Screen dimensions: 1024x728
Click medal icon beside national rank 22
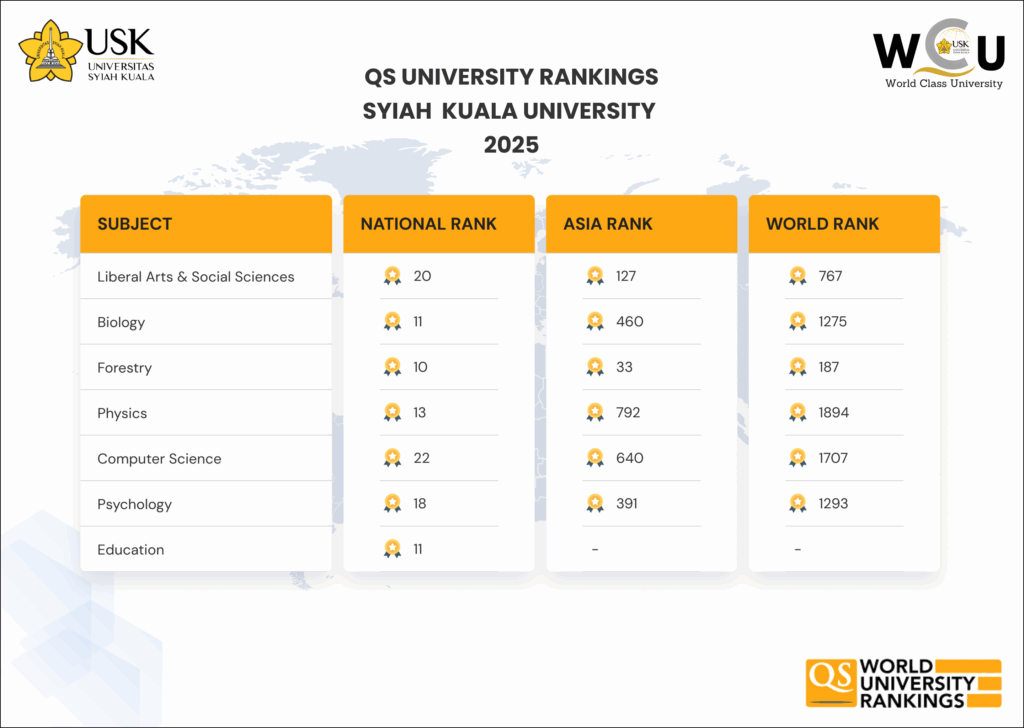[392, 458]
